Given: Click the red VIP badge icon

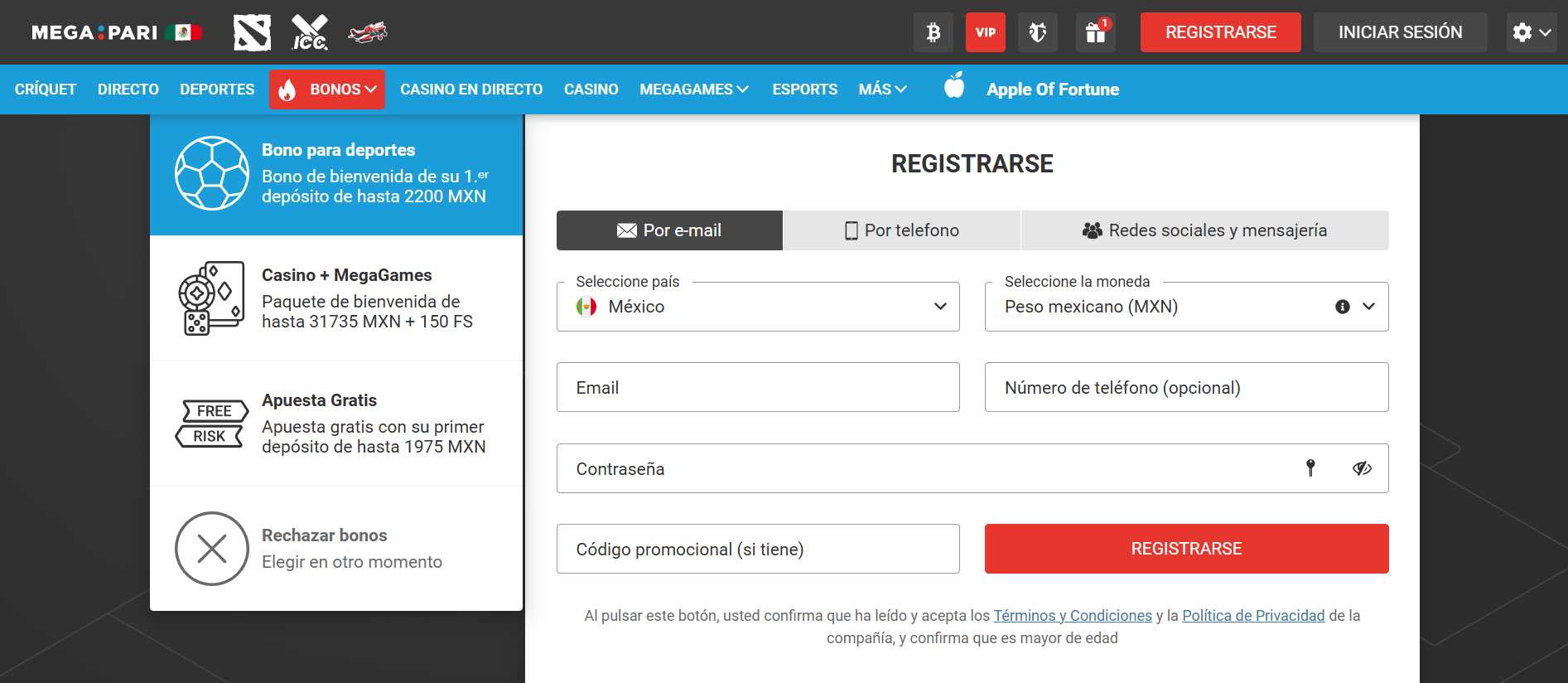Looking at the screenshot, I should click(x=985, y=32).
